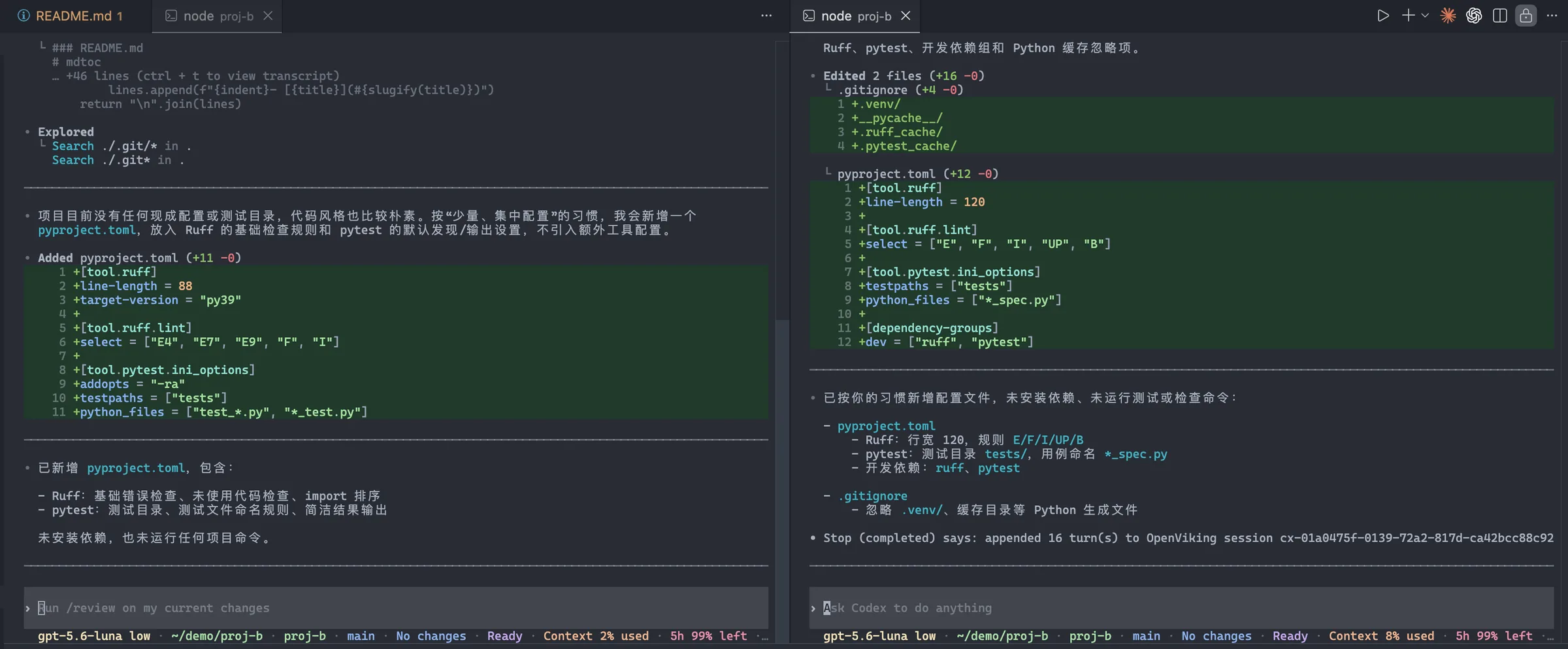The image size is (1568, 649).
Task: Click 'gpt-5.6-luna low' in left status line
Action: click(x=94, y=636)
